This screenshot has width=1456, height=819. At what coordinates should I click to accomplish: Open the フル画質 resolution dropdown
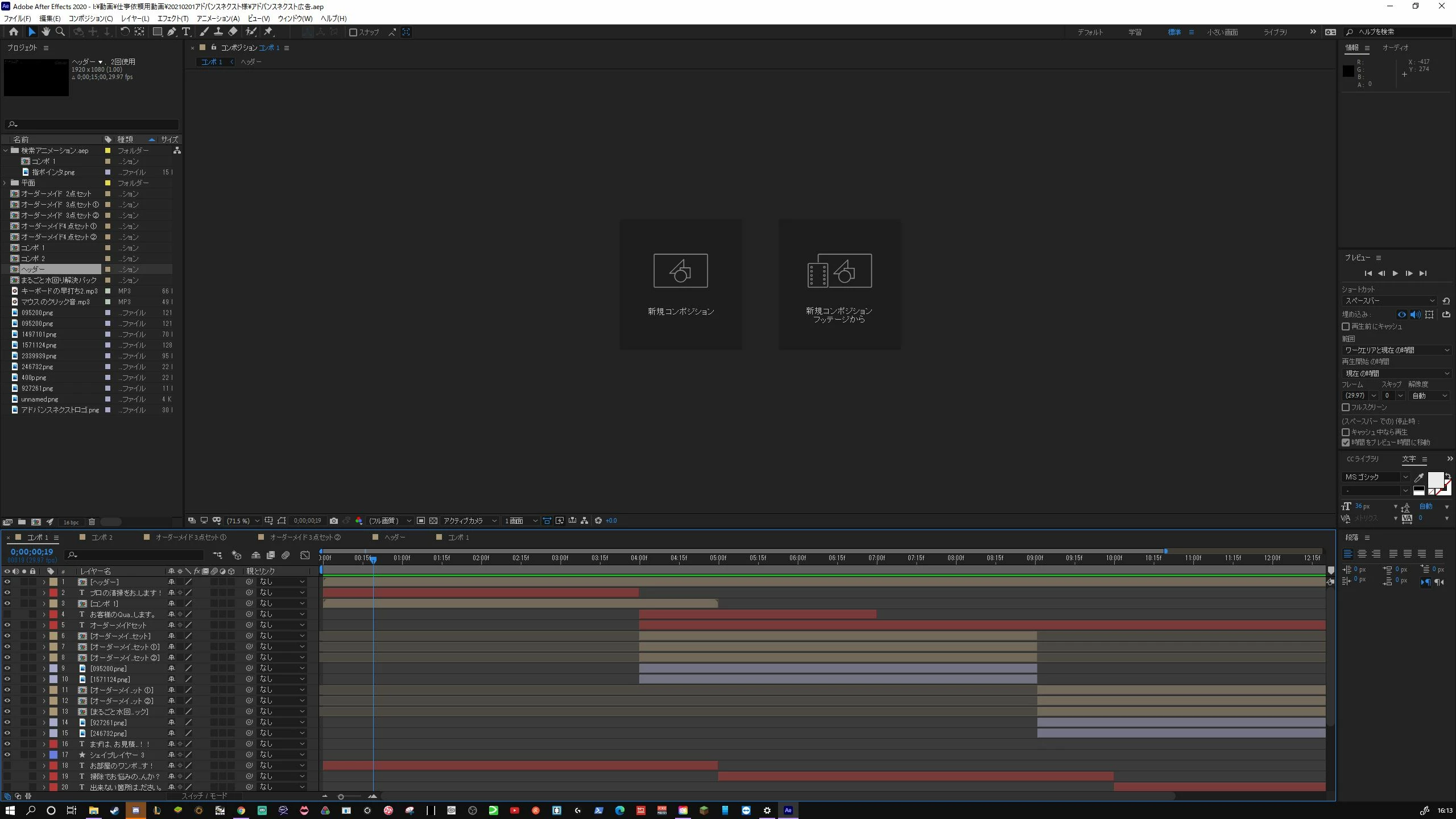(390, 520)
